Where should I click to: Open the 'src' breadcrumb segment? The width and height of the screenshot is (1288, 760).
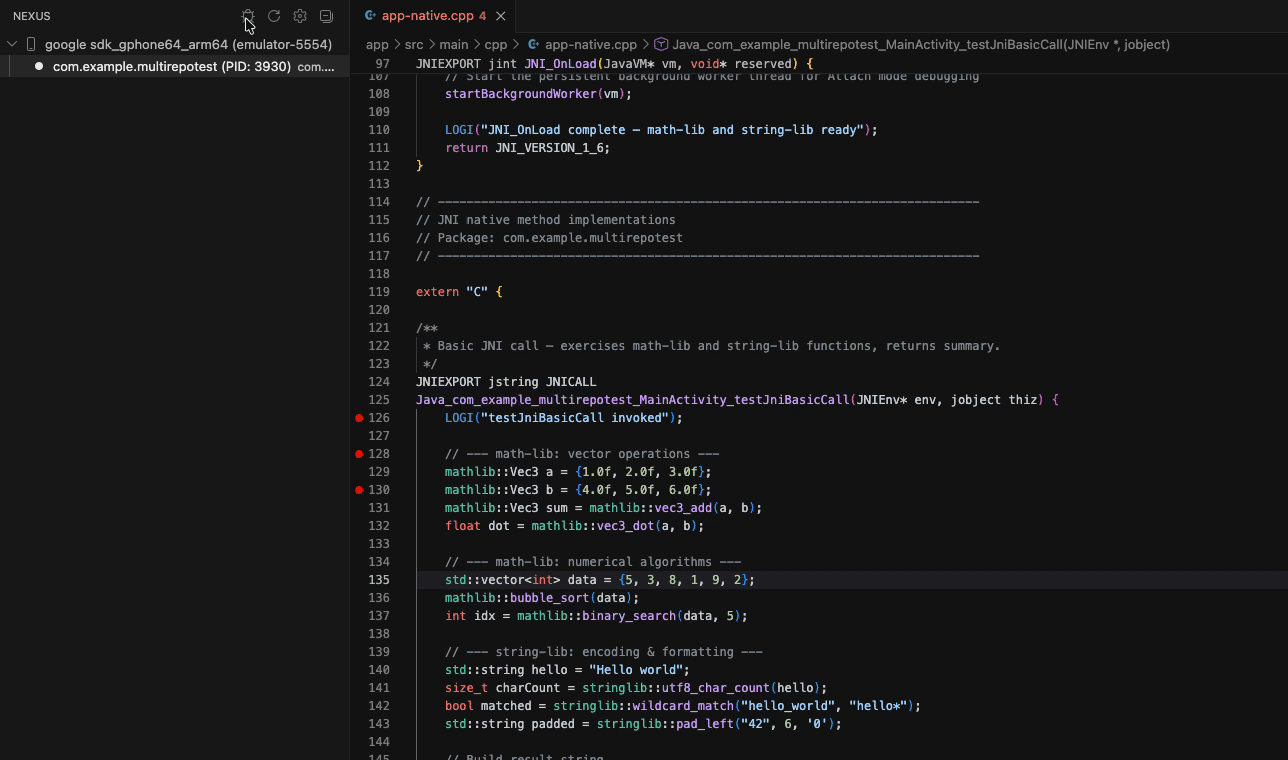tap(414, 45)
